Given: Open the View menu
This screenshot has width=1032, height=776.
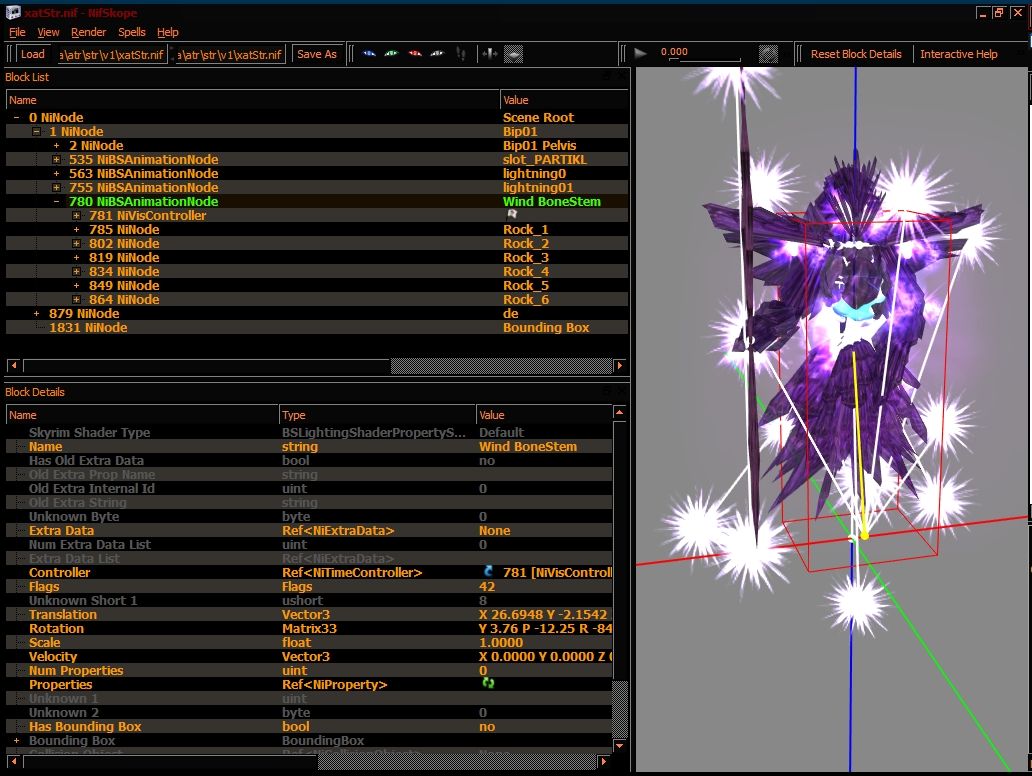Looking at the screenshot, I should coord(48,32).
